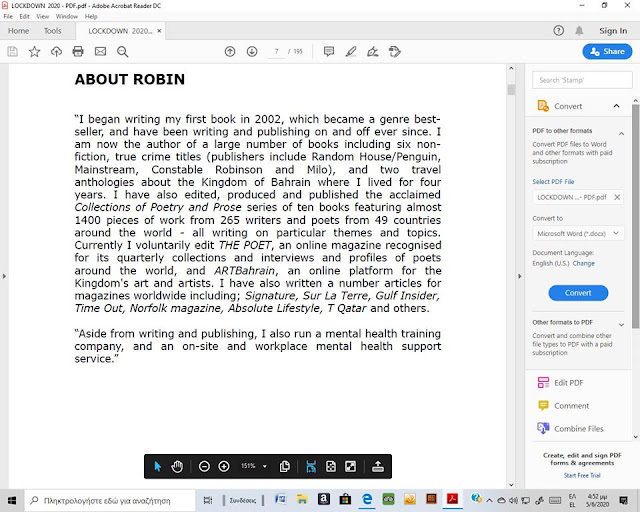Click the document vertical scrollbar thumb
This screenshot has width=640, height=512.
(x=511, y=89)
